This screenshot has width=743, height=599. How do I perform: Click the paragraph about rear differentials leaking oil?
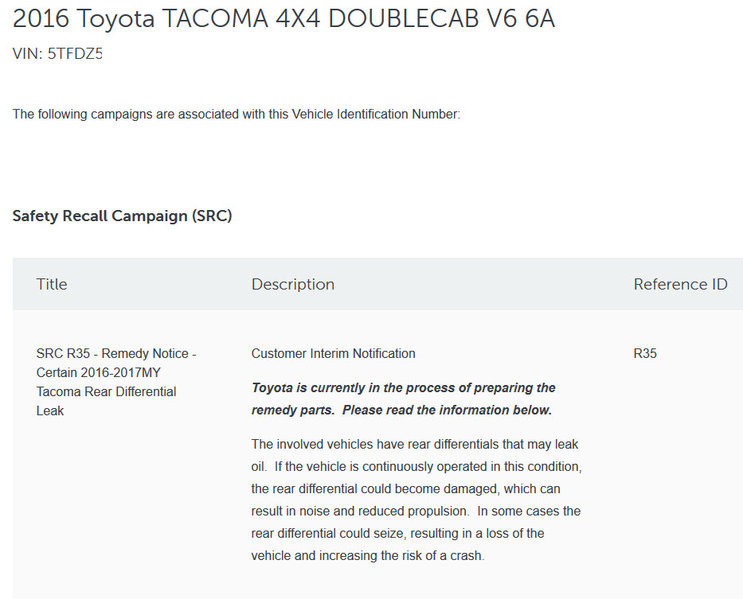tap(416, 500)
